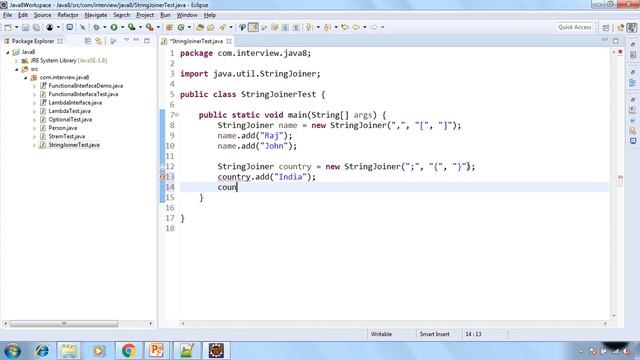
Task: Click the External Tools run icon
Action: tap(150, 27)
